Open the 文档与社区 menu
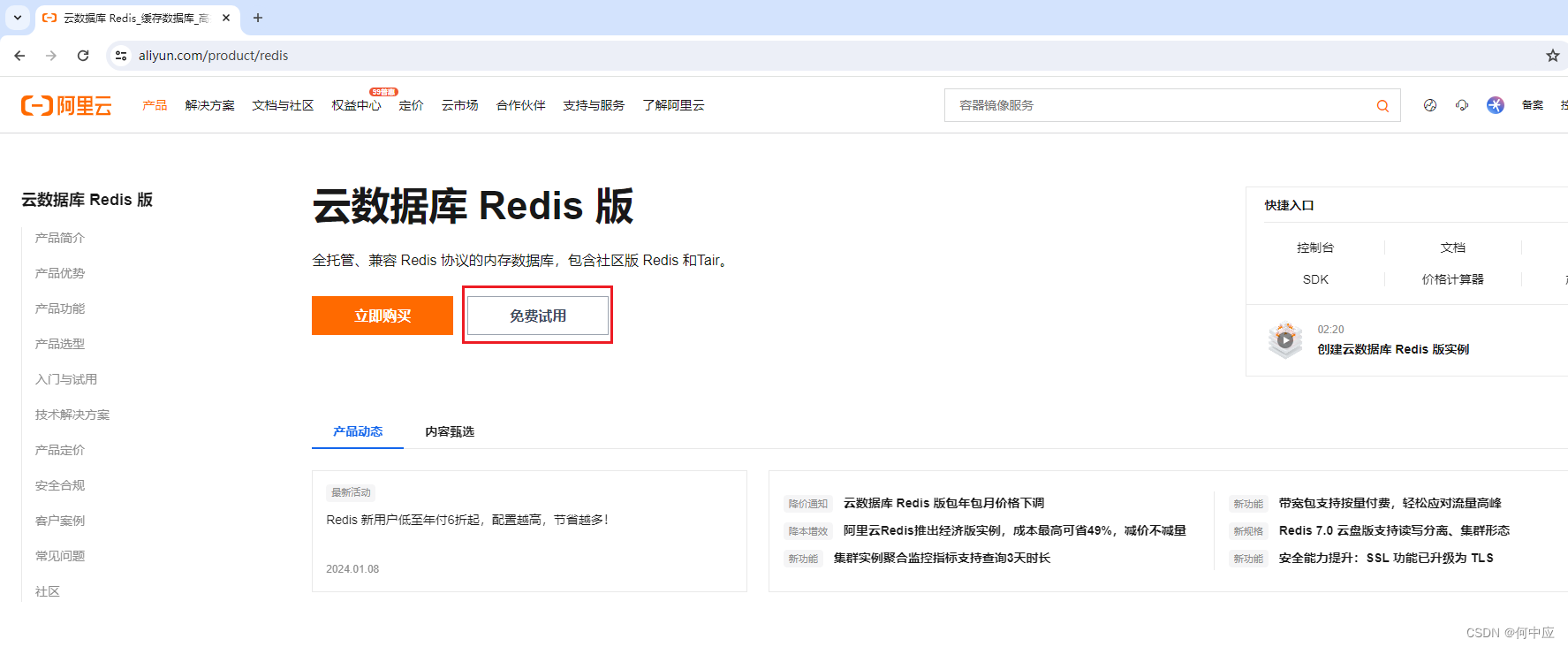This screenshot has width=1568, height=647. [x=283, y=105]
